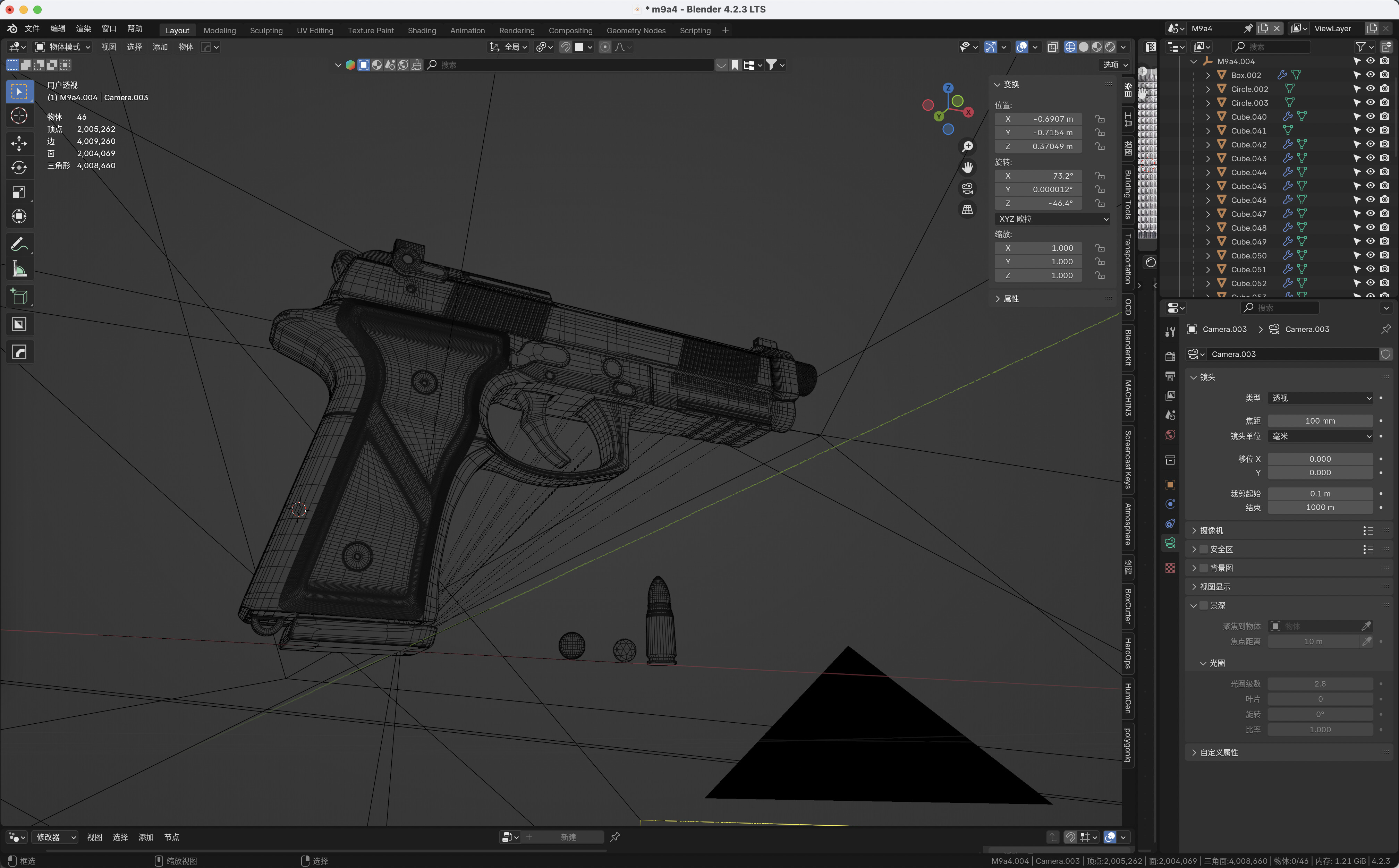The height and width of the screenshot is (868, 1399).
Task: Select the Add Cube tool
Action: (x=19, y=297)
